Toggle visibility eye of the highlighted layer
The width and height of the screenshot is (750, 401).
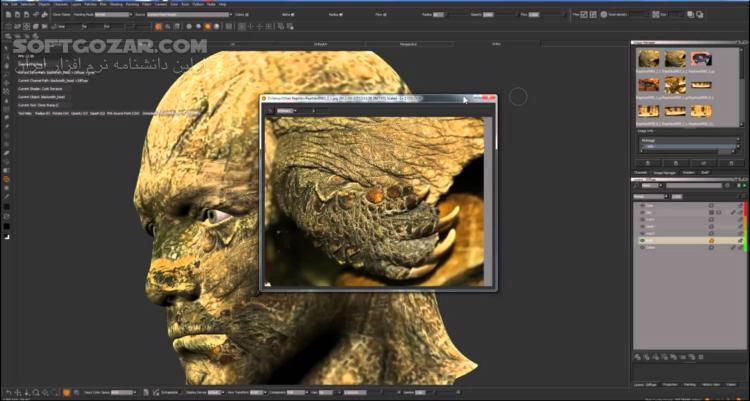[x=642, y=240]
